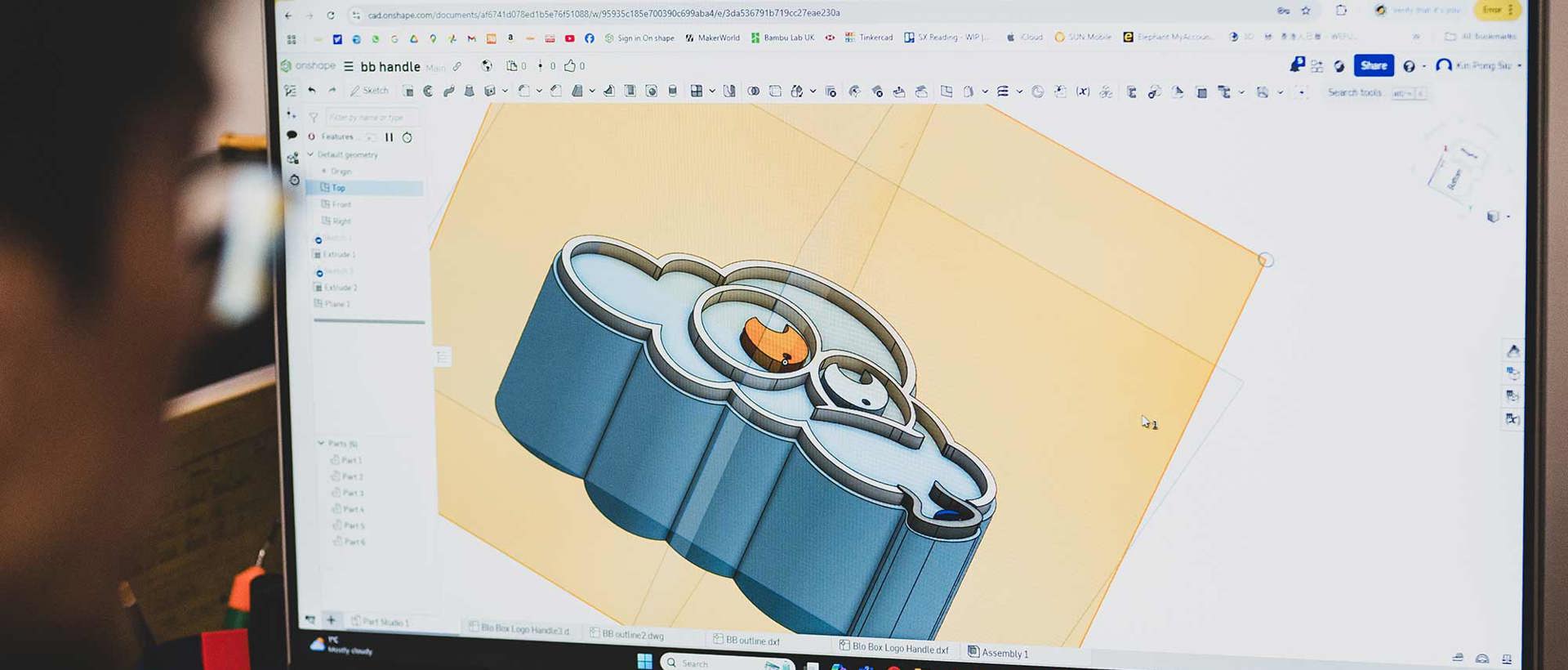Click the Revolve tool icon
The width and height of the screenshot is (1568, 670).
(428, 91)
